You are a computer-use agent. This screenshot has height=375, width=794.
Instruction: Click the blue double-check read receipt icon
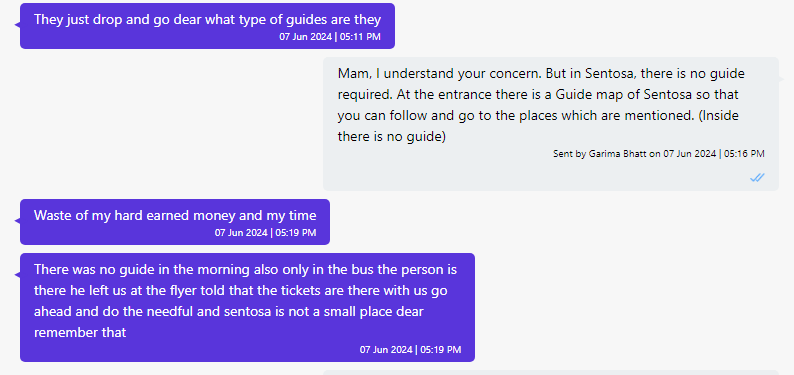pos(757,178)
